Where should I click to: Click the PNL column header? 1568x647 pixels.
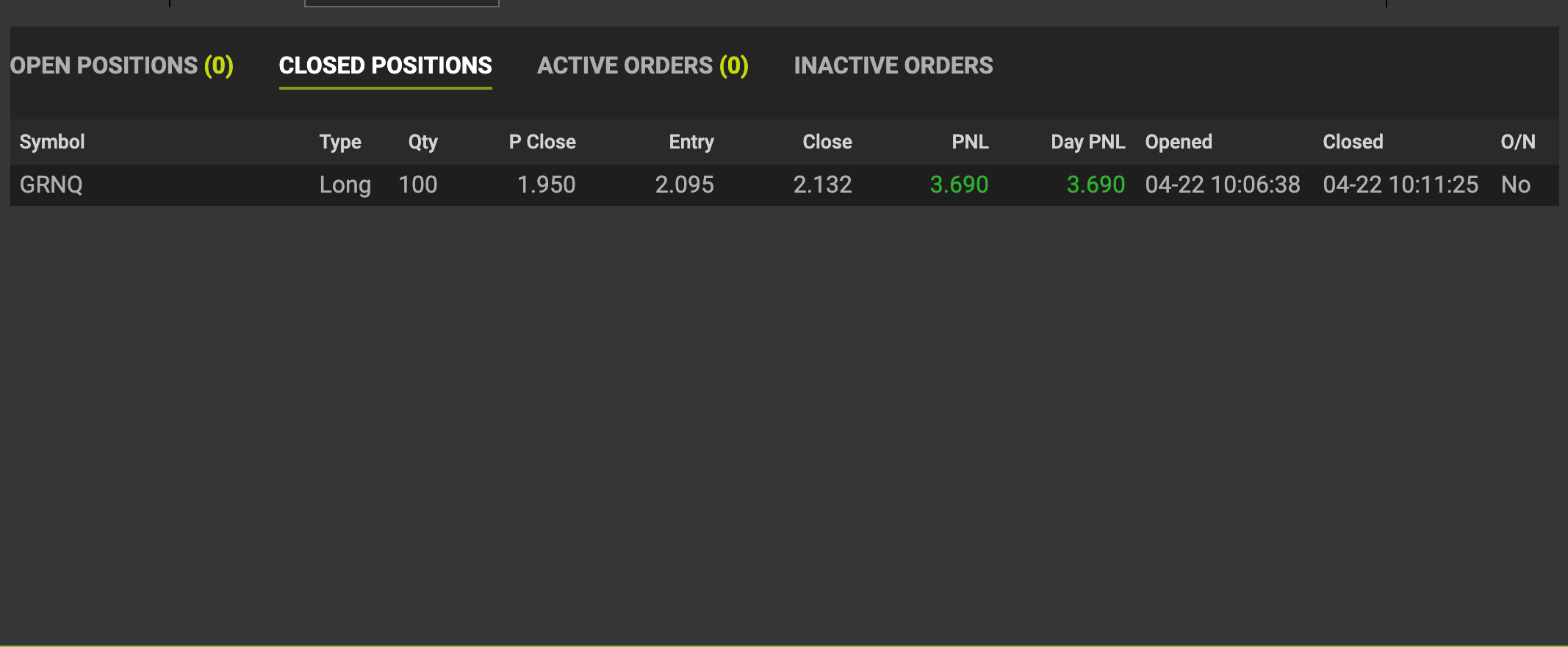[x=970, y=142]
